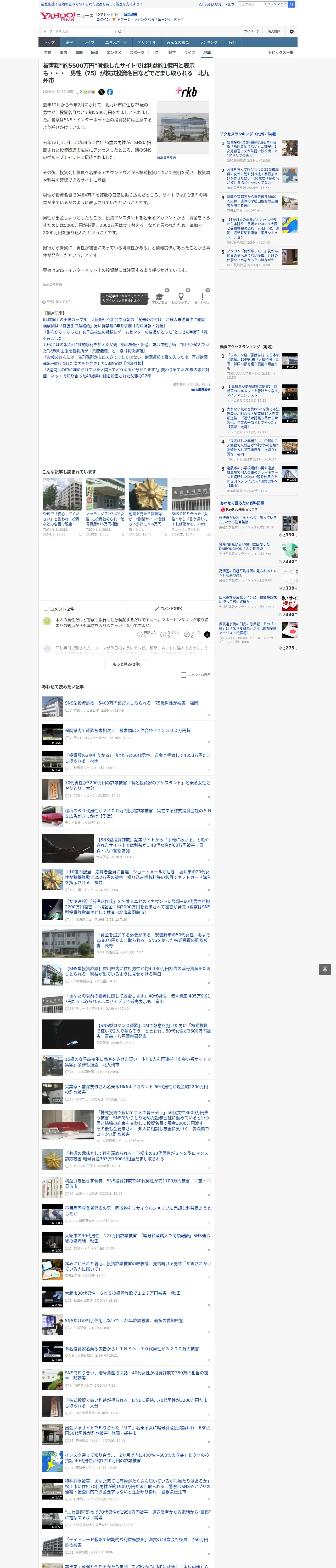Share article on Facebook icon
Image resolution: width=336 pixels, height=1568 pixels.
[110, 92]
